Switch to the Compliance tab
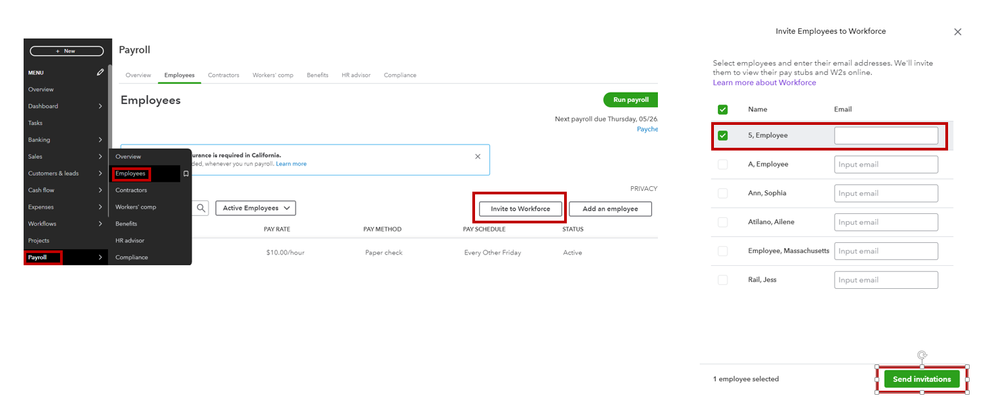This screenshot has width=998, height=411. pos(400,75)
